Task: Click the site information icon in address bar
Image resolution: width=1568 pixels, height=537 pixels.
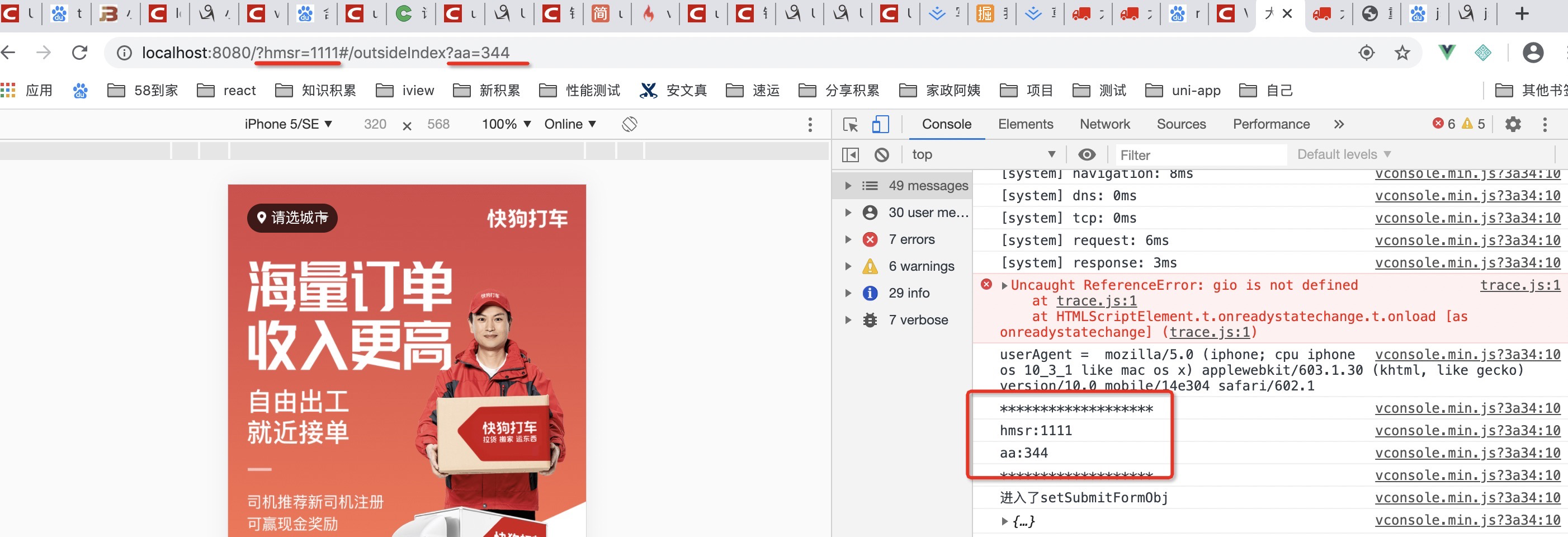Action: pyautogui.click(x=124, y=54)
